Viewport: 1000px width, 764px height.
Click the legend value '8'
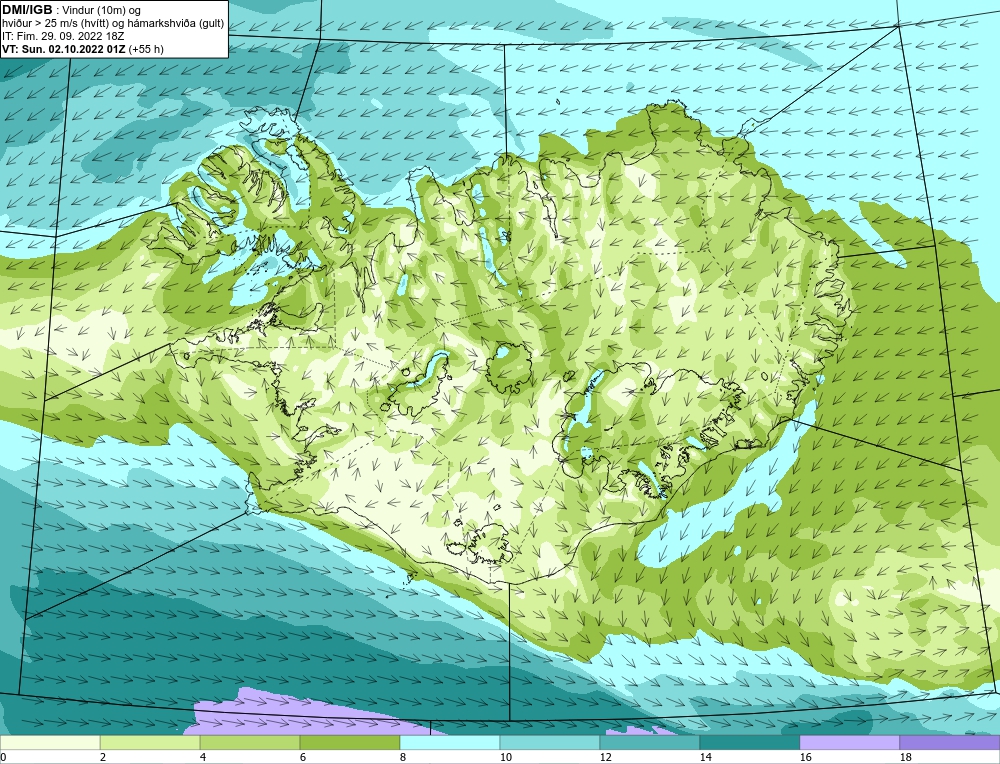tap(403, 757)
